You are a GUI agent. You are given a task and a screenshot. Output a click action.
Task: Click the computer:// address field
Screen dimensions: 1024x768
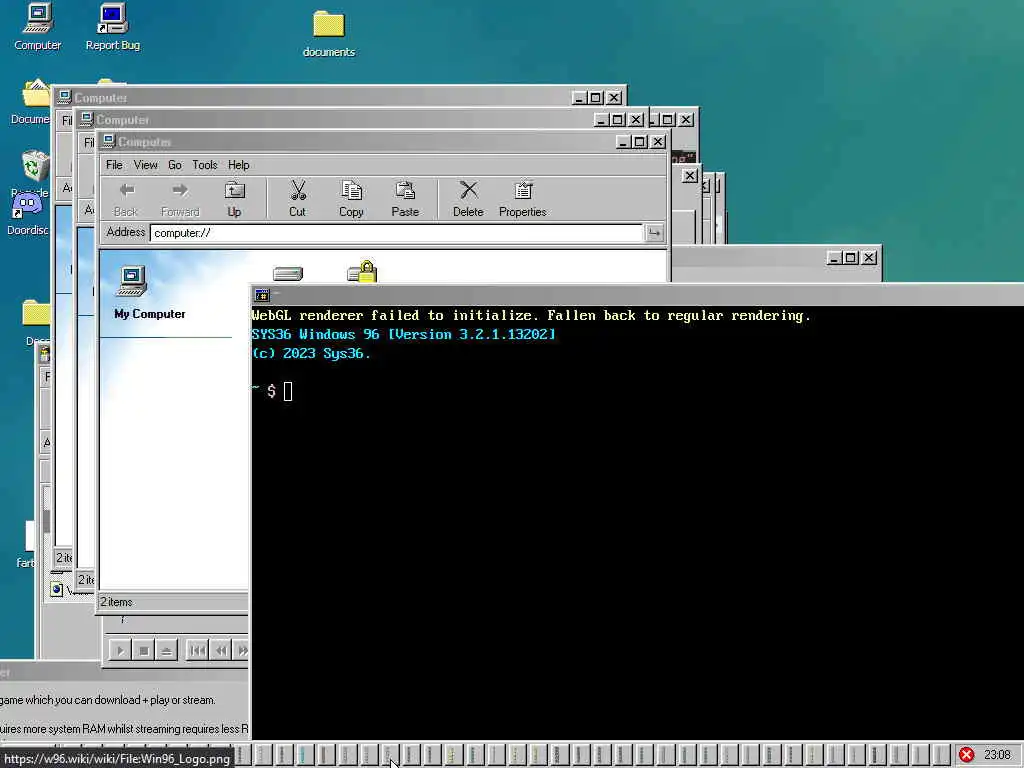click(396, 233)
